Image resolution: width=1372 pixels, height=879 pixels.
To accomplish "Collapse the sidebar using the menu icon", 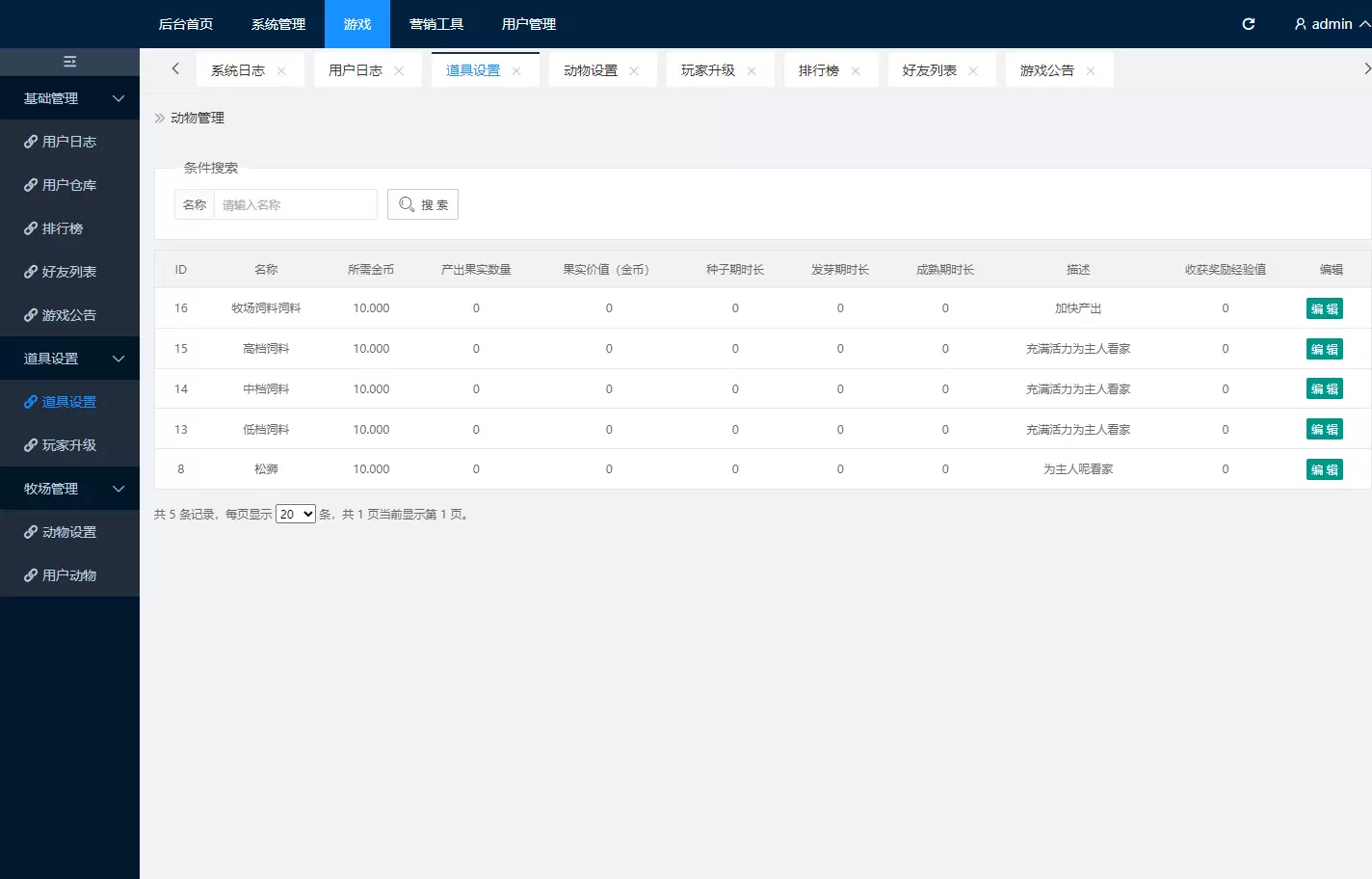I will click(69, 62).
